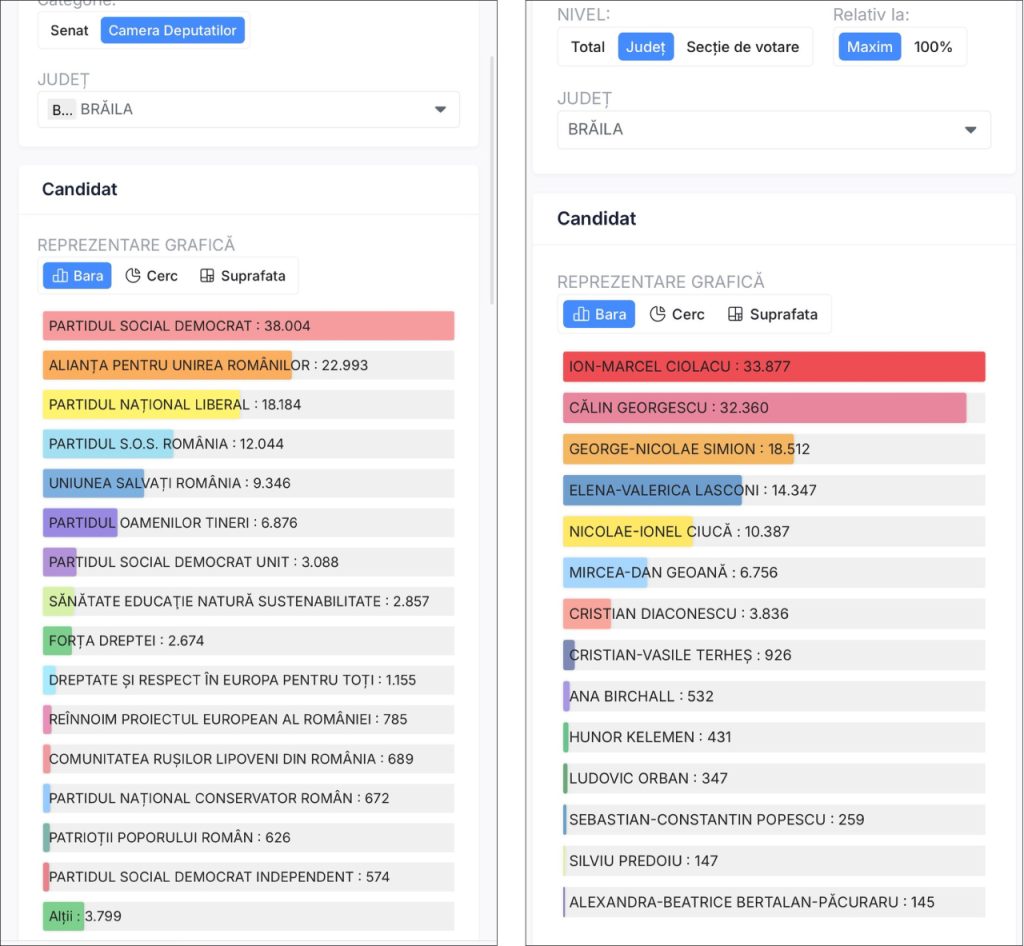Click the left panel vertical scrollbar

(492, 180)
